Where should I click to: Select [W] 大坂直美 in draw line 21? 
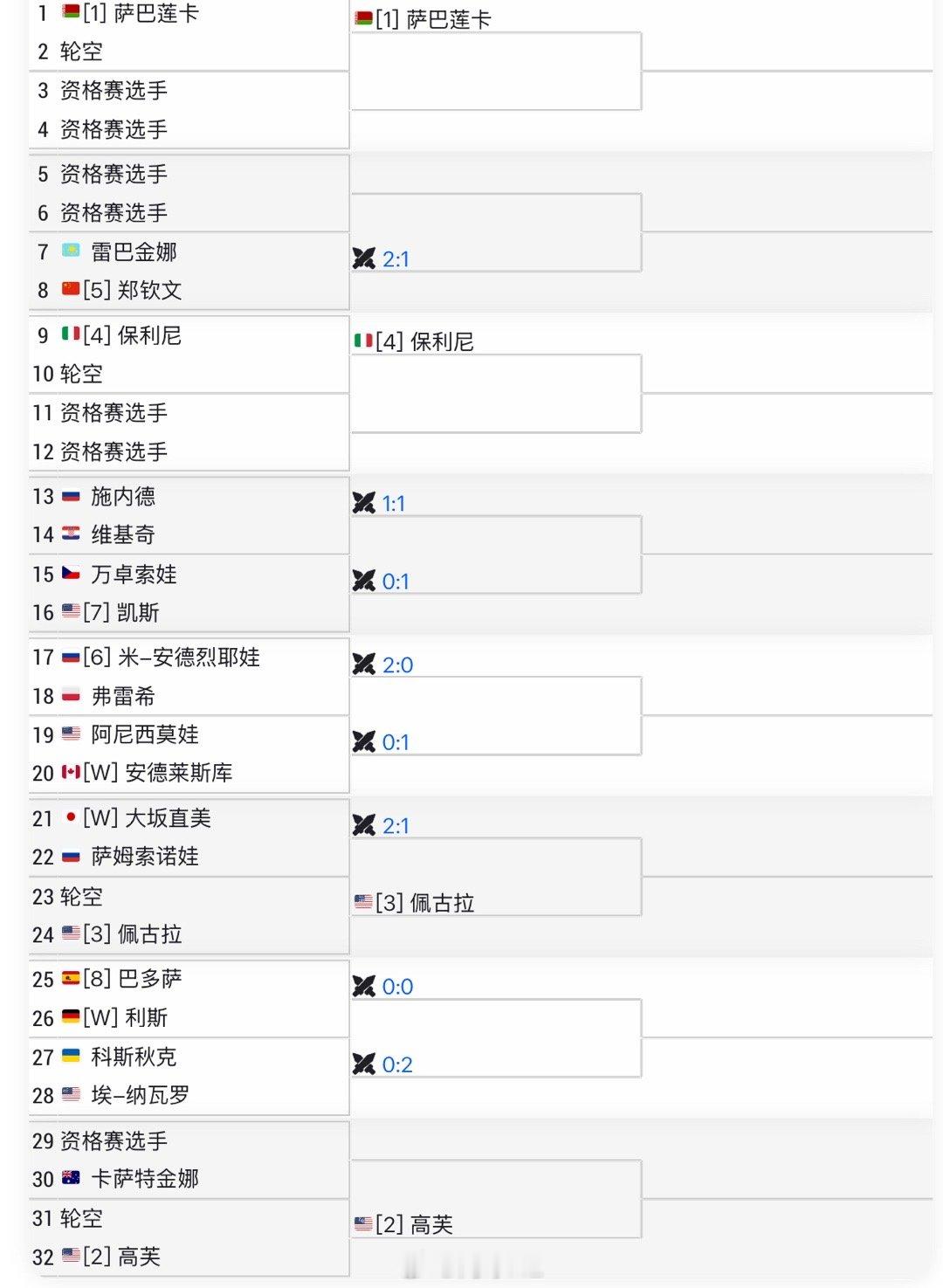click(147, 818)
